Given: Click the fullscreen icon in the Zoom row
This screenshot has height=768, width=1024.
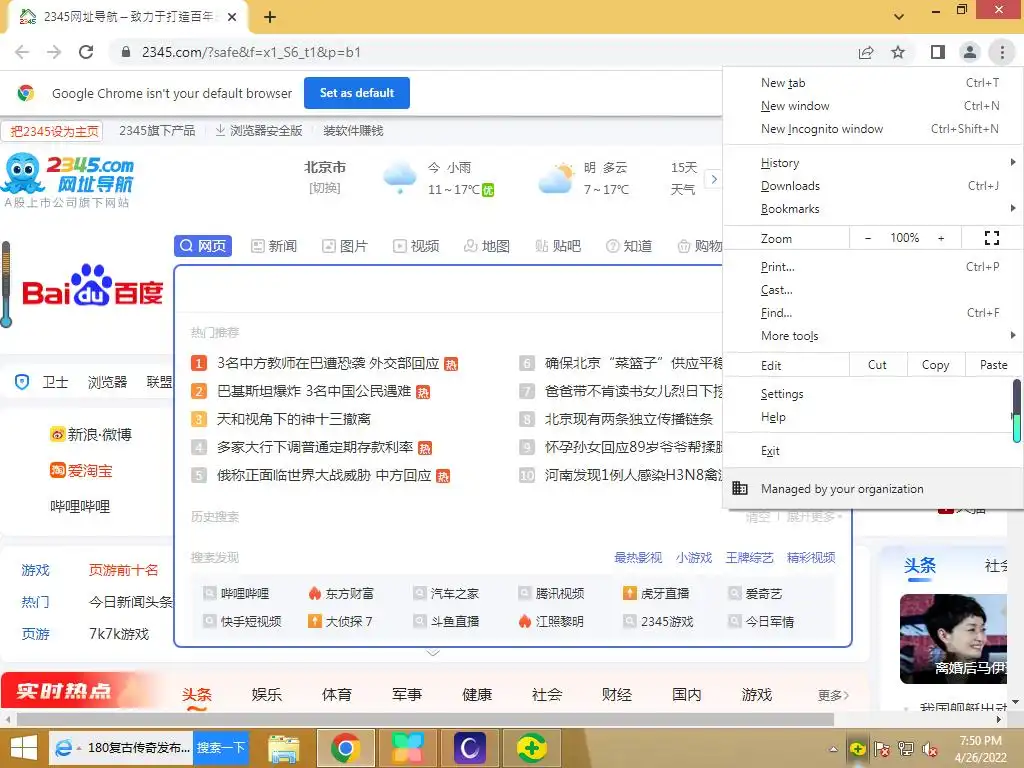Looking at the screenshot, I should [991, 238].
